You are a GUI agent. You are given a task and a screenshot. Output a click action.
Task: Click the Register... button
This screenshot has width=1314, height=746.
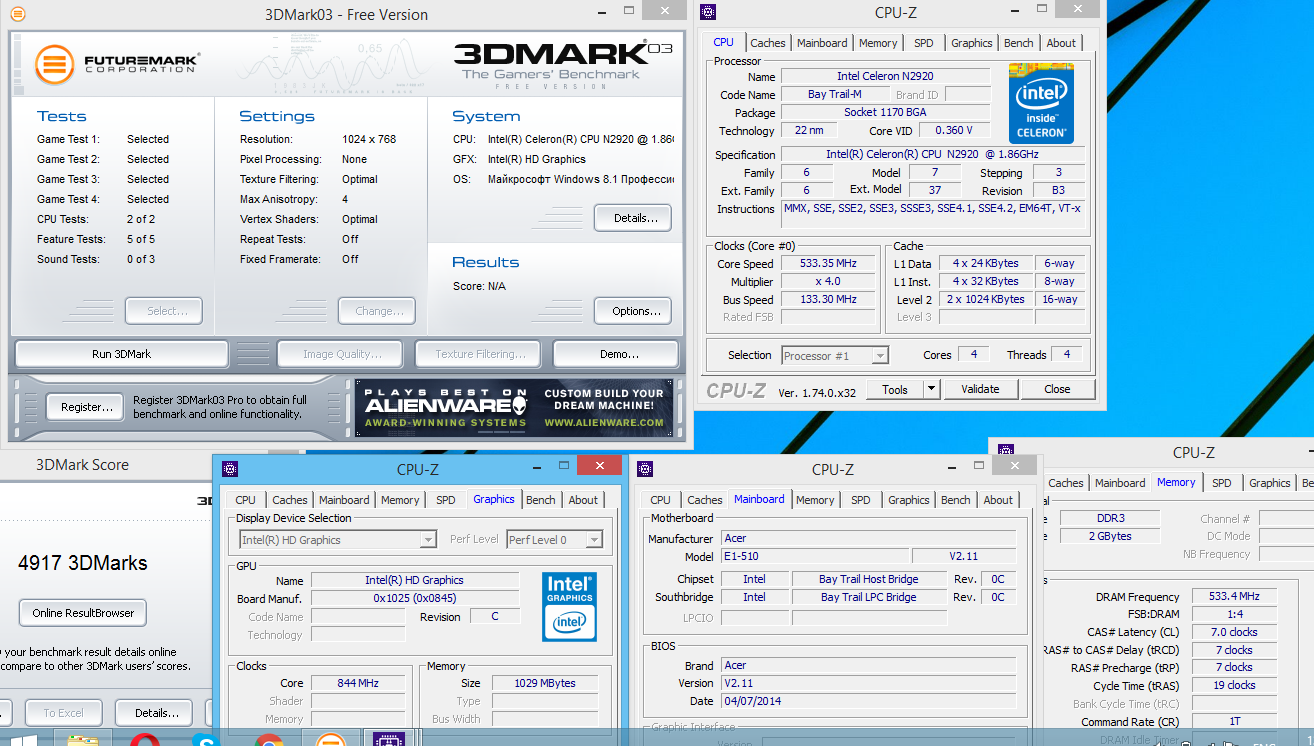click(87, 407)
